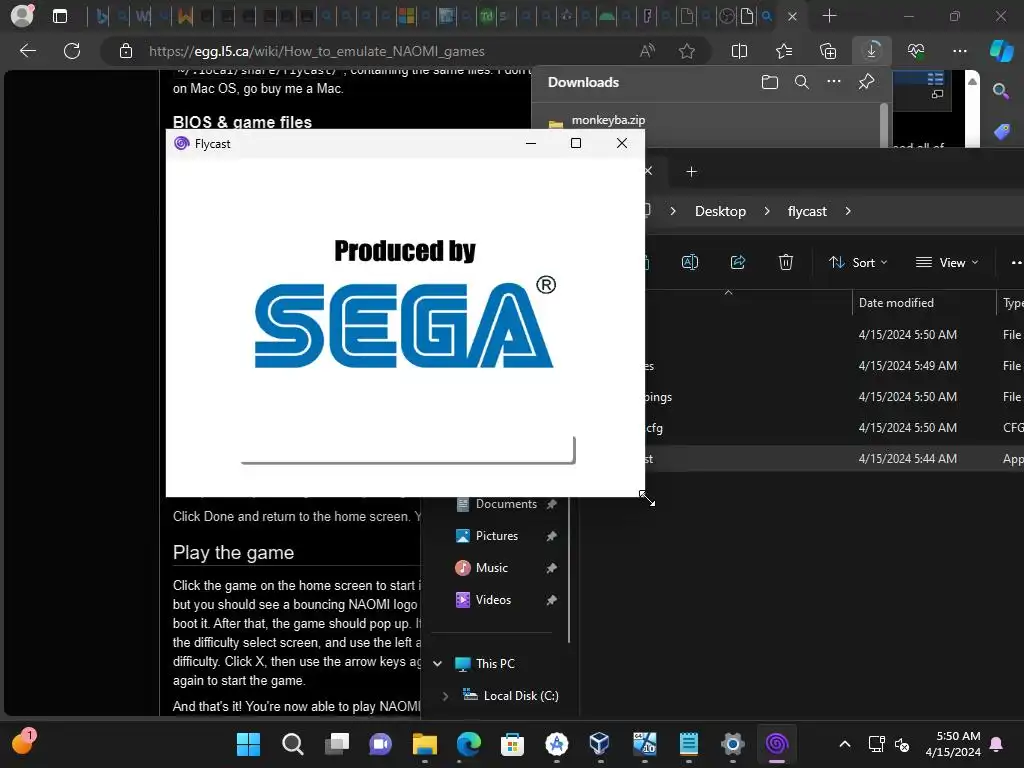1024x768 pixels.
Task: Select the row dated 4/15/2024 5:44 AM
Action: click(835, 458)
